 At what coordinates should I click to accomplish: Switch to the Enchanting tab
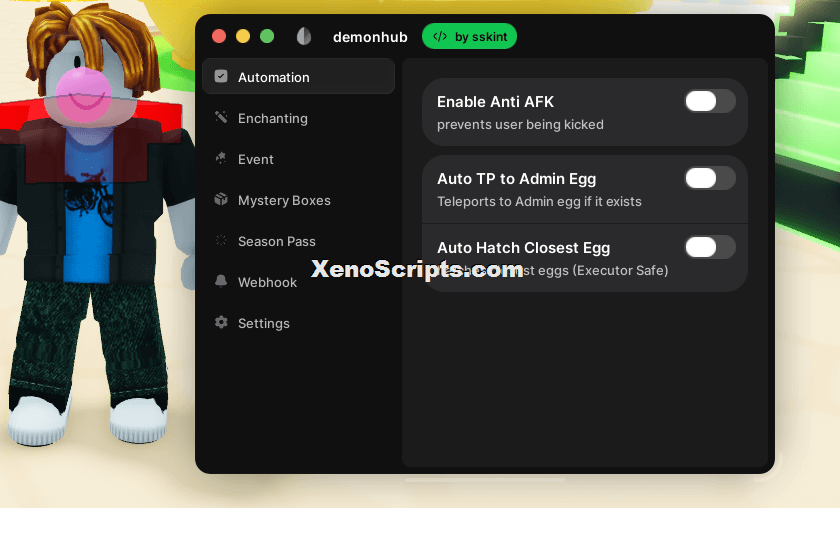pos(298,118)
